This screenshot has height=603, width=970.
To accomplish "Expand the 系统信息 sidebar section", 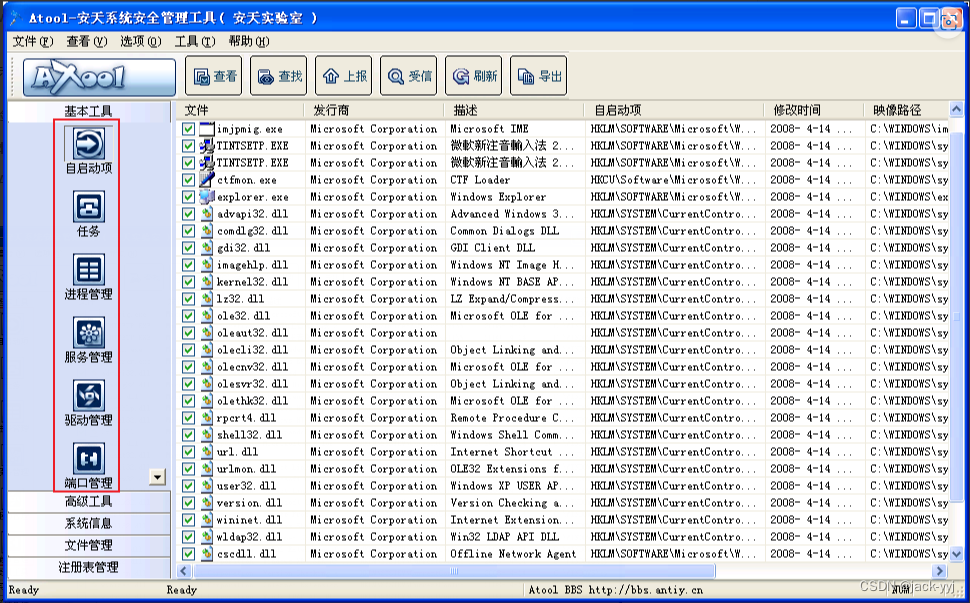I will (x=88, y=524).
